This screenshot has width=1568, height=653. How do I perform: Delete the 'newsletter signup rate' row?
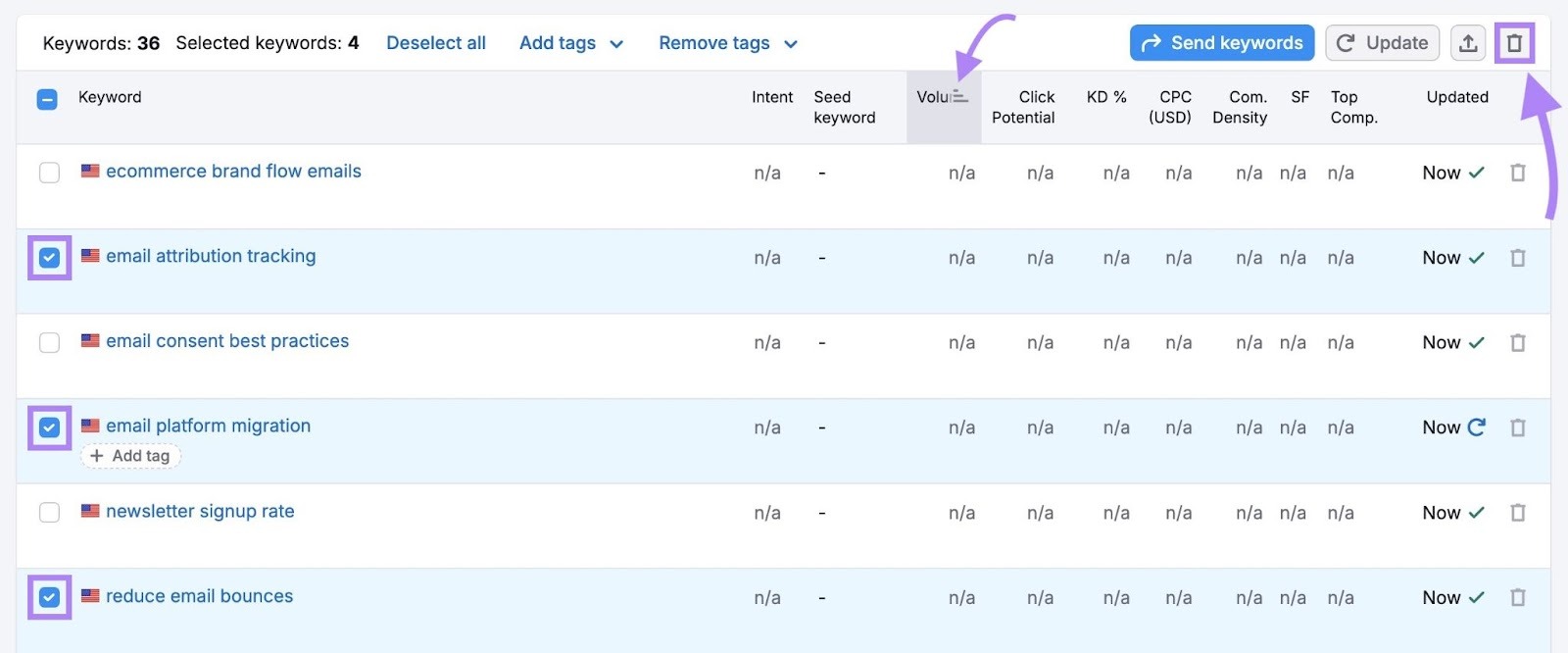(1517, 513)
